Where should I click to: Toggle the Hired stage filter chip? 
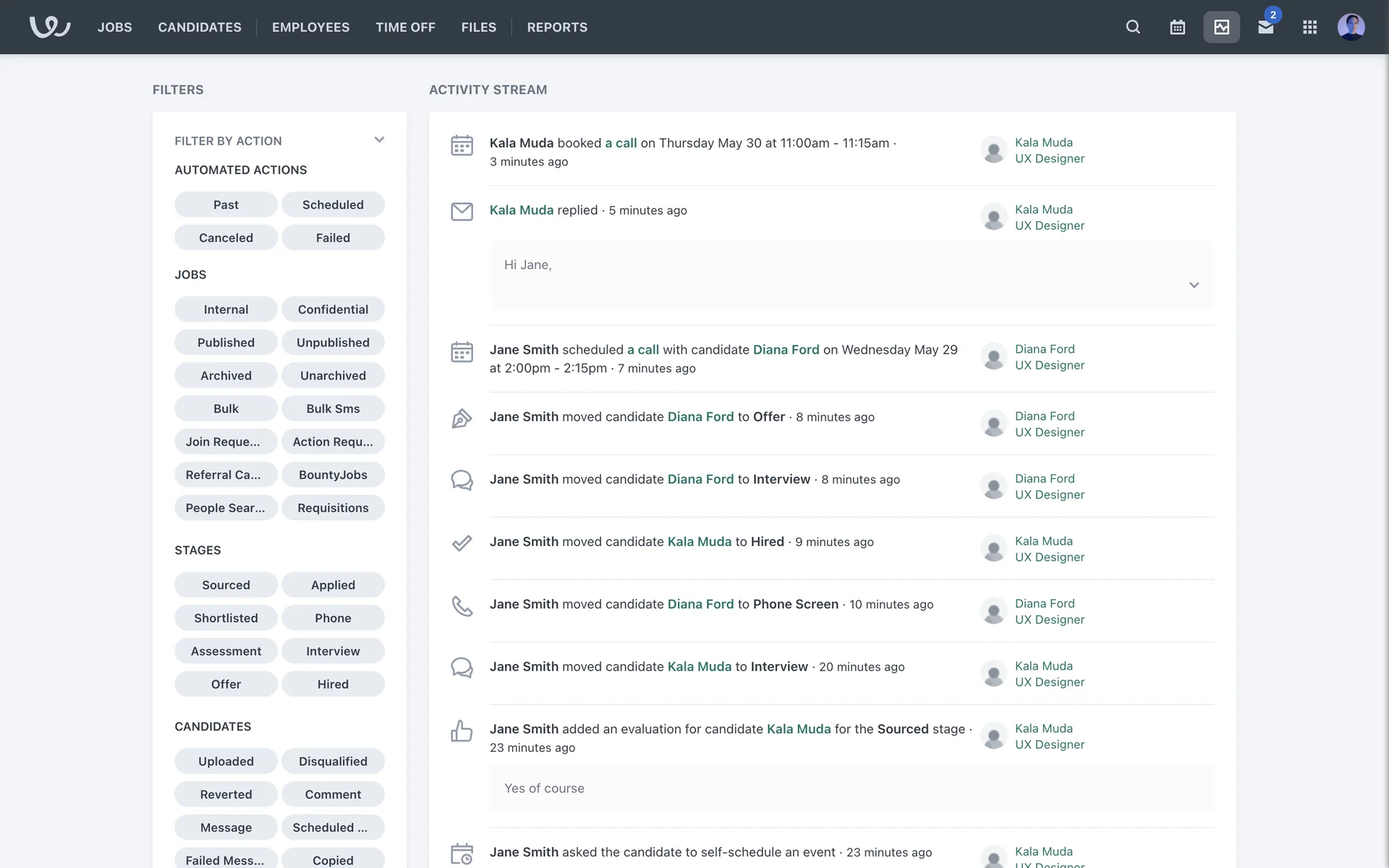pyautogui.click(x=333, y=684)
